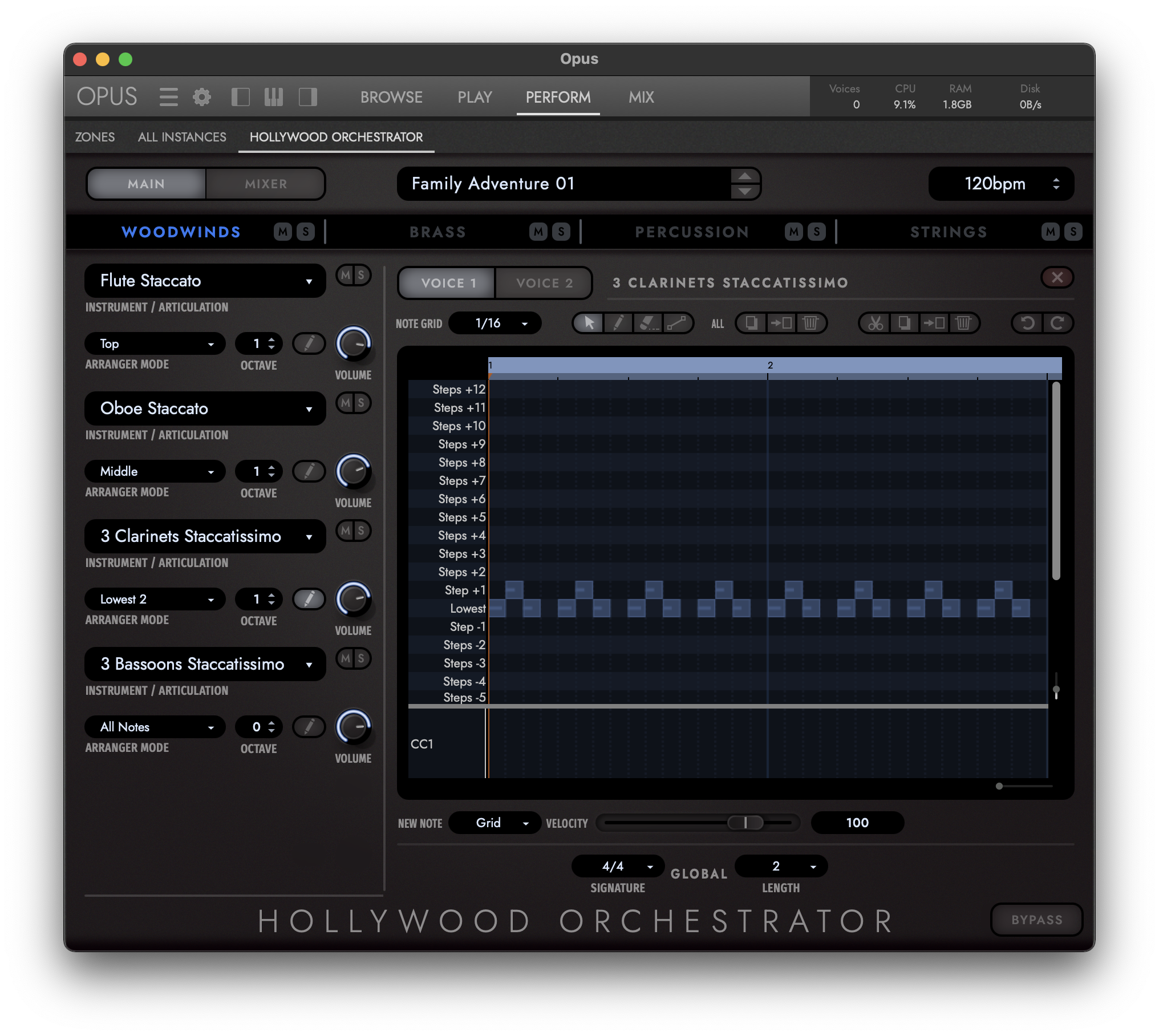The width and height of the screenshot is (1159, 1036).
Task: Open New Note Grid dropdown
Action: pos(495,823)
